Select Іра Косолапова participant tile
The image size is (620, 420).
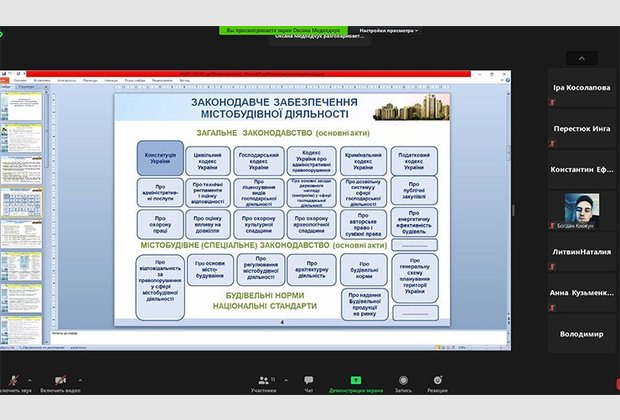pos(584,87)
